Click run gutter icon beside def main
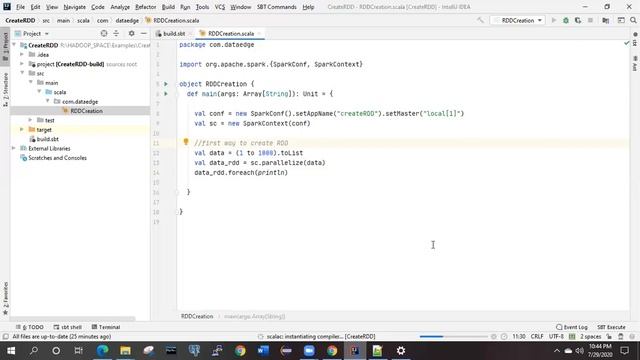 166,94
